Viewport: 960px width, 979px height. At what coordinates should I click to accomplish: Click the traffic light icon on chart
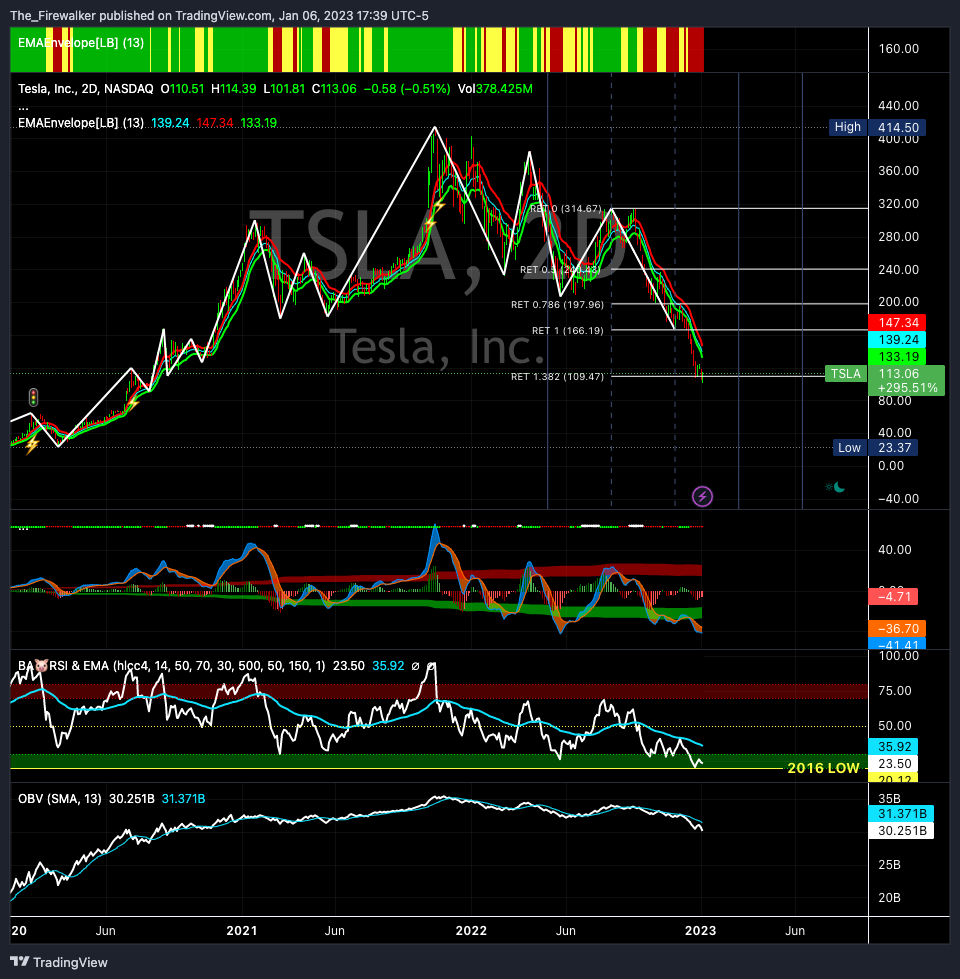(33, 397)
